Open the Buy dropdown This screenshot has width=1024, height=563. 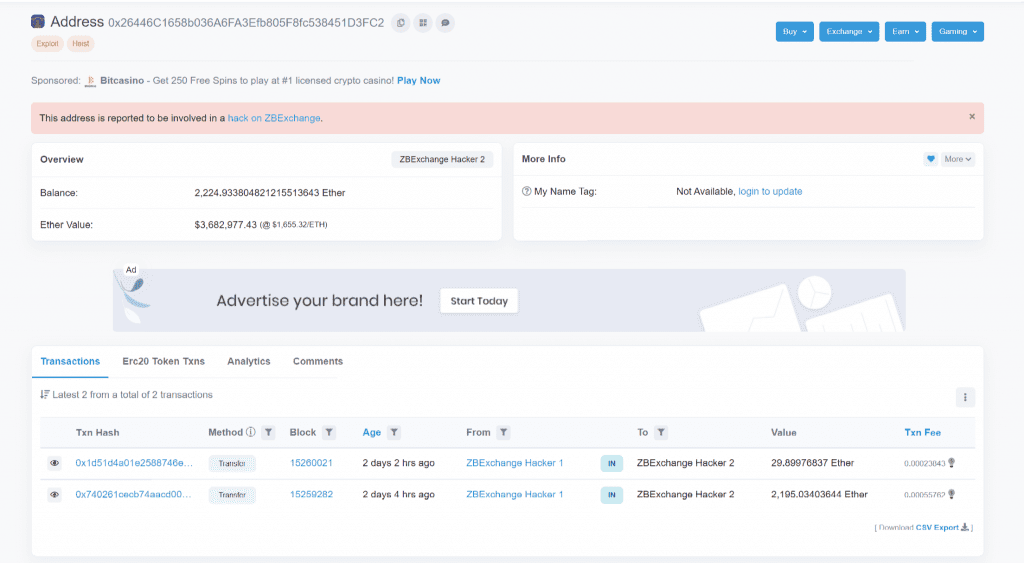pos(795,31)
